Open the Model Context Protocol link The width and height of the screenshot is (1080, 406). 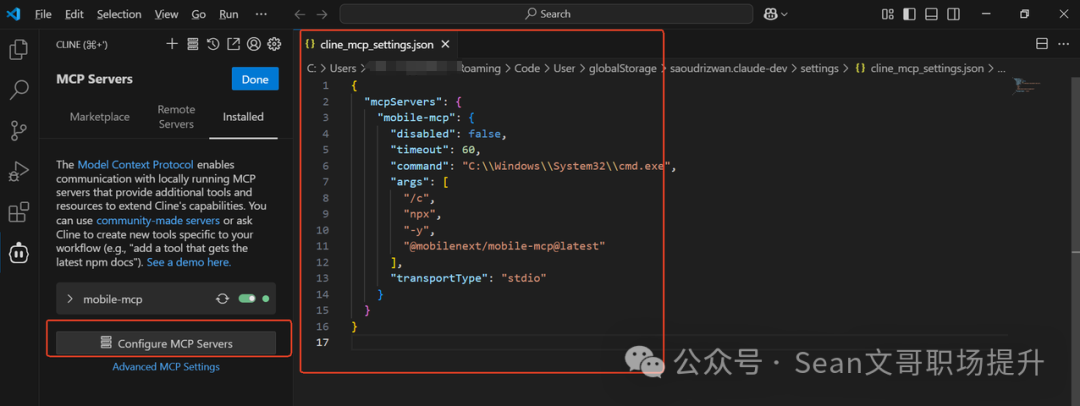coord(136,165)
